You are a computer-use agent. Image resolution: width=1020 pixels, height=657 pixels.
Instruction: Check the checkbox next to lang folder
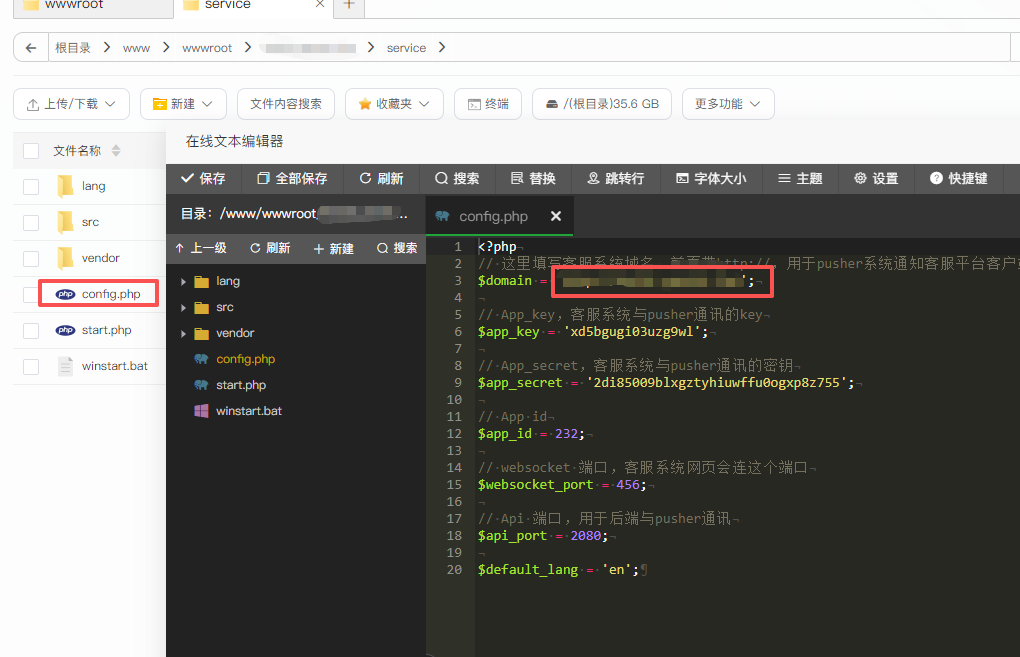[31, 186]
